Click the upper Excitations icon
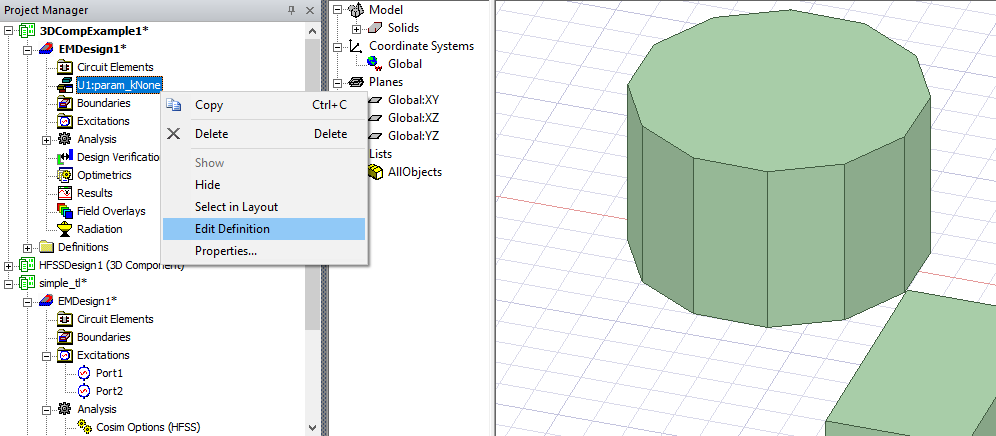Screen dimensions: 996x436 click(65, 121)
